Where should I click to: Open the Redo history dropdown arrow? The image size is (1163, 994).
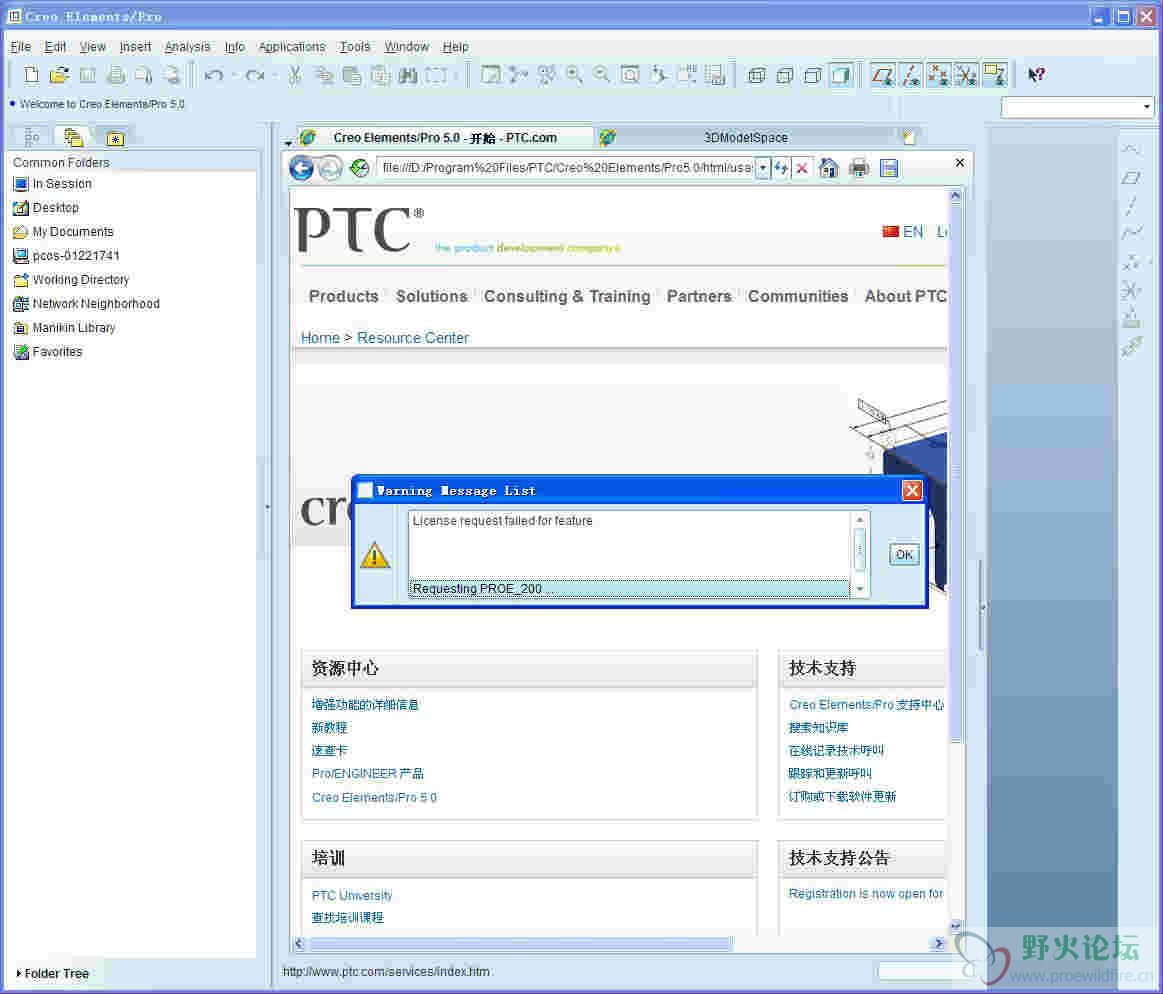coord(275,75)
